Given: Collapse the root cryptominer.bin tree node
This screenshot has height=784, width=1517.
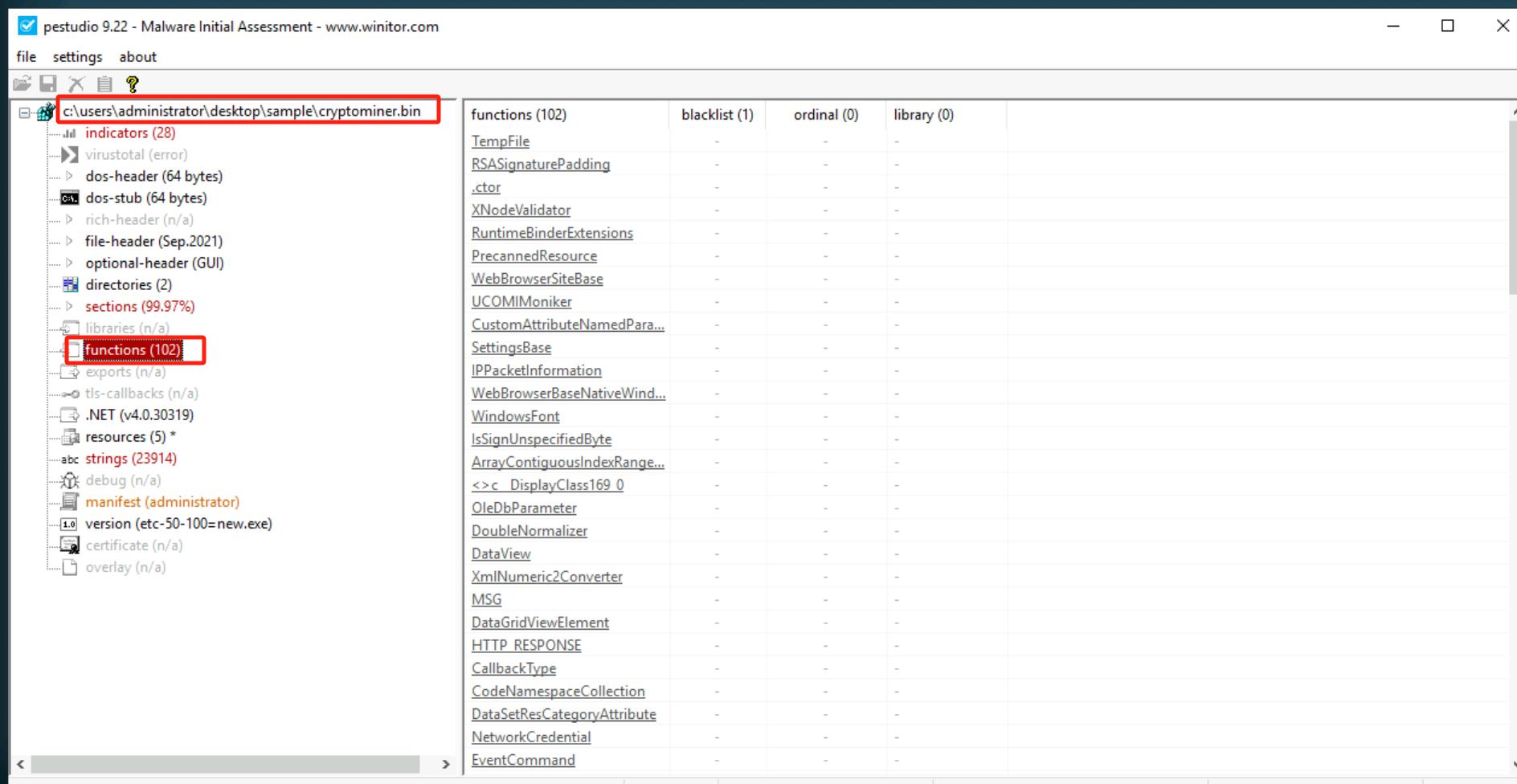Looking at the screenshot, I should point(25,112).
